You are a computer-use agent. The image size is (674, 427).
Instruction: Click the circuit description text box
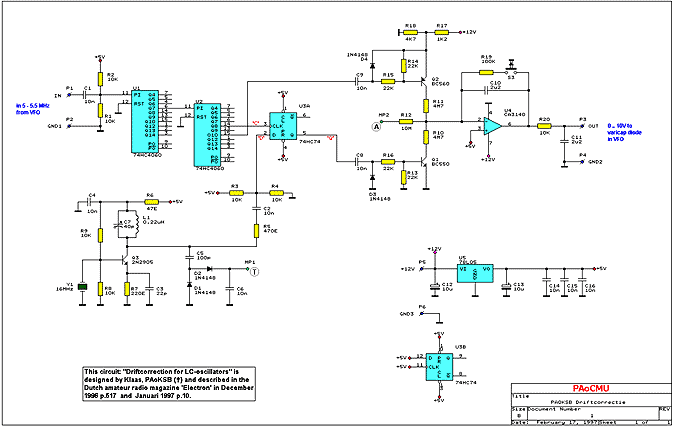tap(169, 384)
